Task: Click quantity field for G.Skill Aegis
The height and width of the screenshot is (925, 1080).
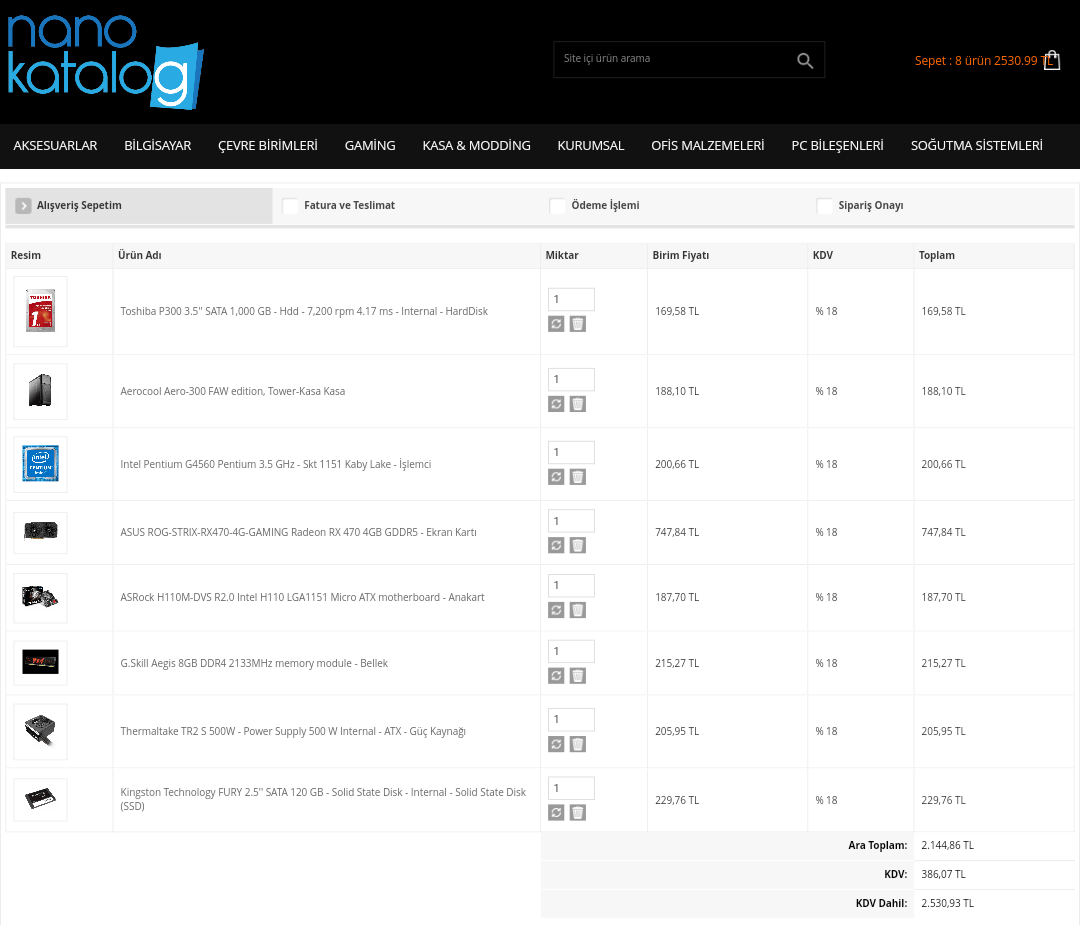Action: pos(571,652)
